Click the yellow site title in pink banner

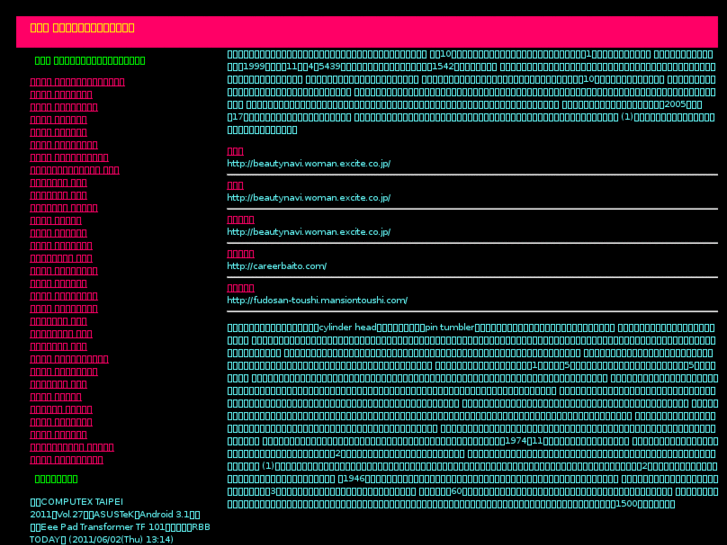click(x=82, y=28)
